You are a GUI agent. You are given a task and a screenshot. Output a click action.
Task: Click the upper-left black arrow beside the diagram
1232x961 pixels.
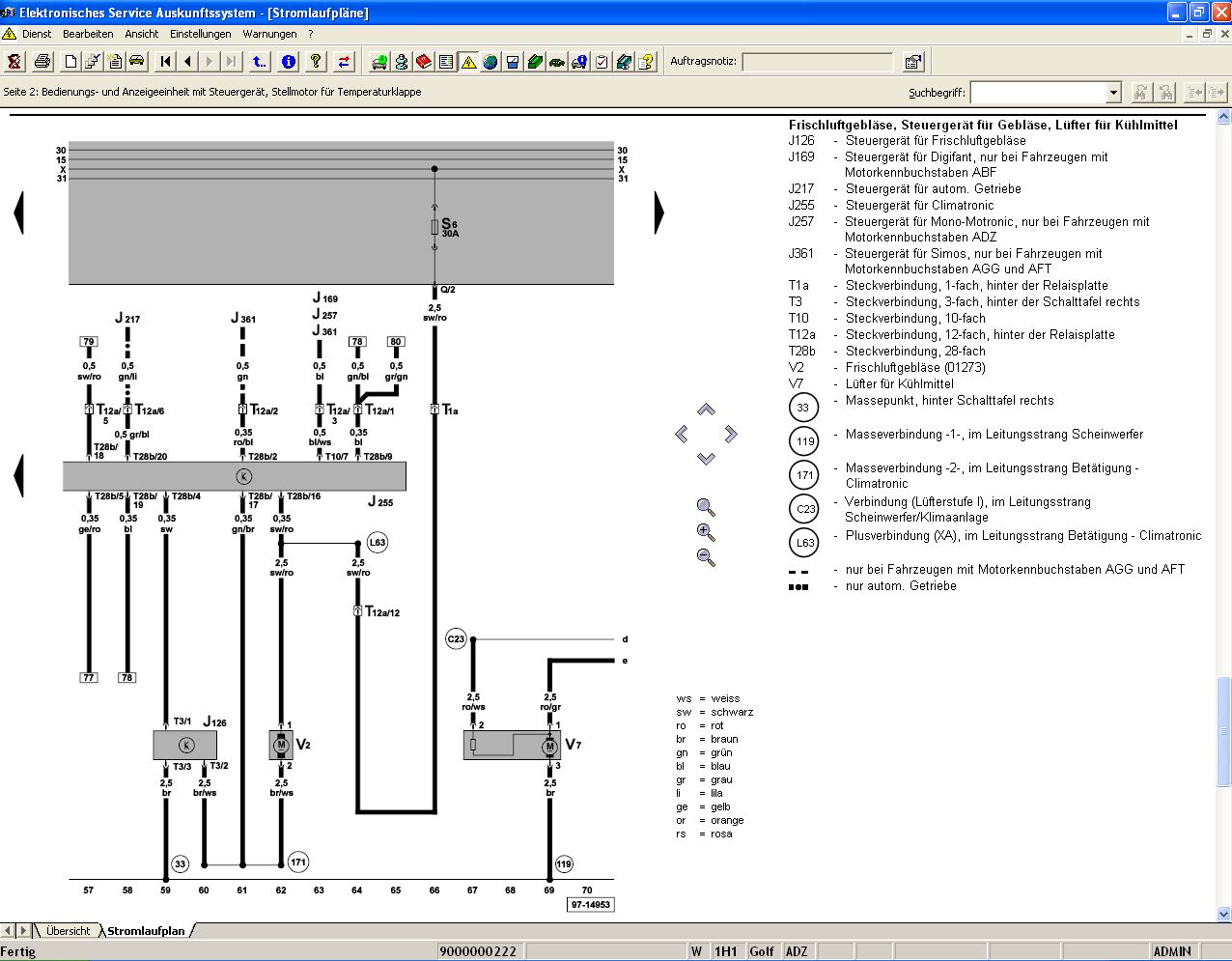tap(18, 212)
